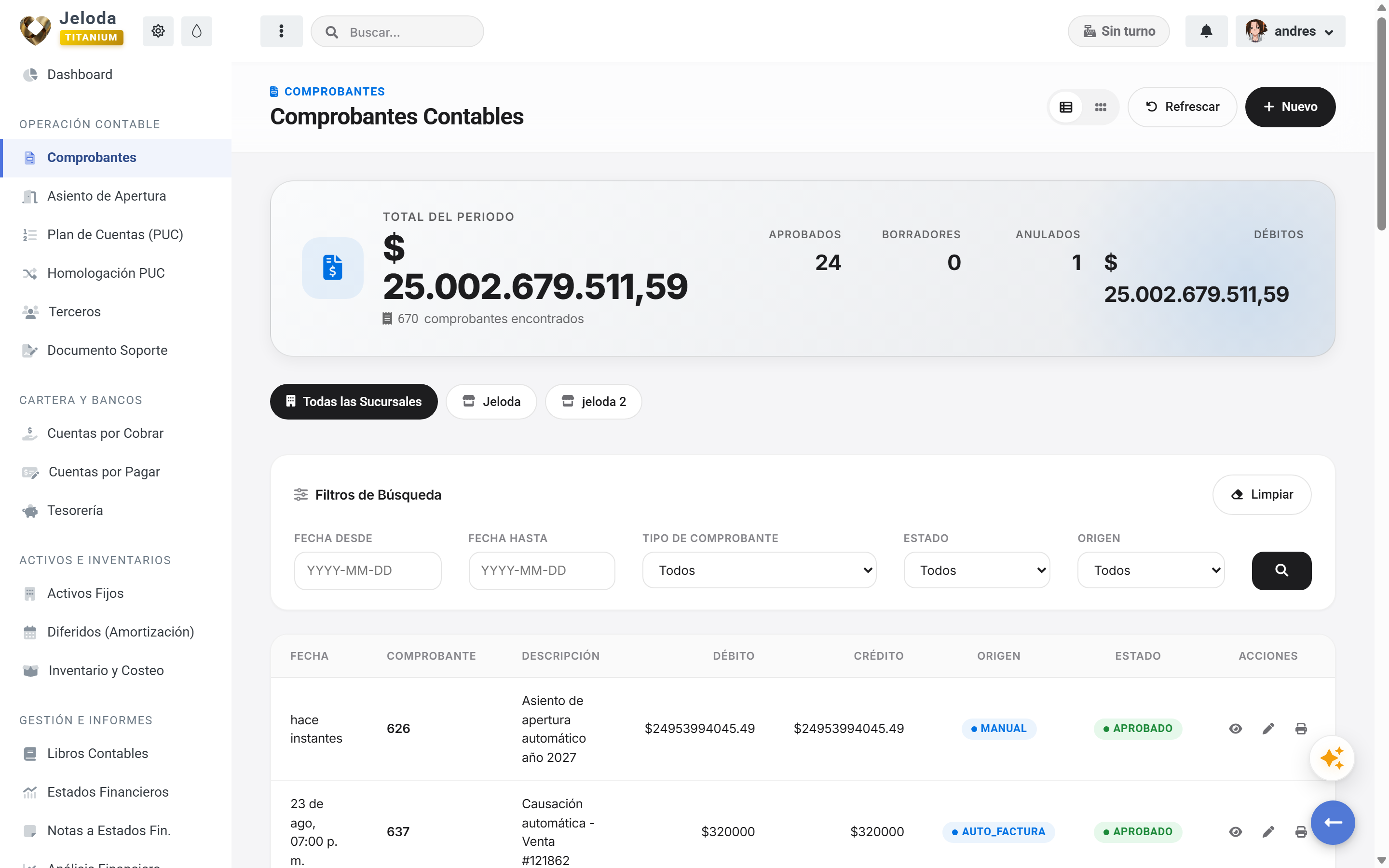
Task: Switch to table list view
Action: point(1066,107)
